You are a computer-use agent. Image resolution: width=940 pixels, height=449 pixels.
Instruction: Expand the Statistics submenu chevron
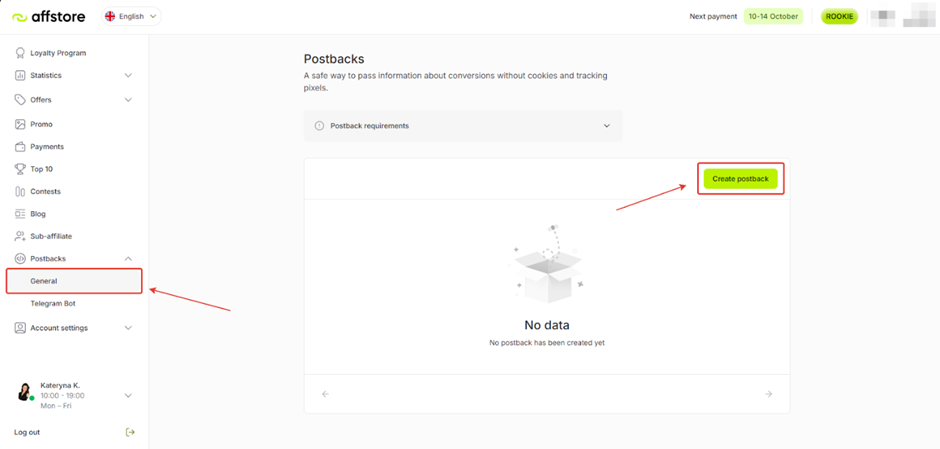tap(128, 76)
